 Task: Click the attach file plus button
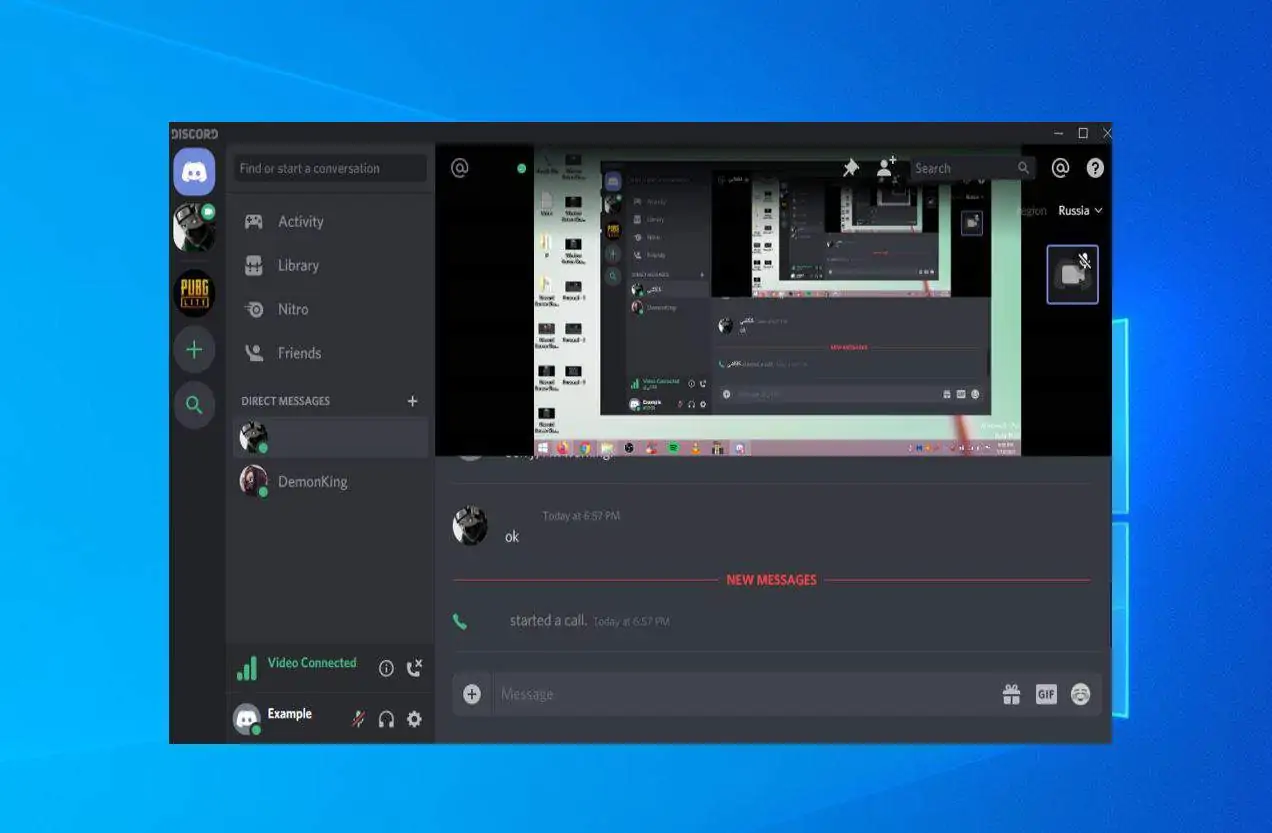click(472, 694)
